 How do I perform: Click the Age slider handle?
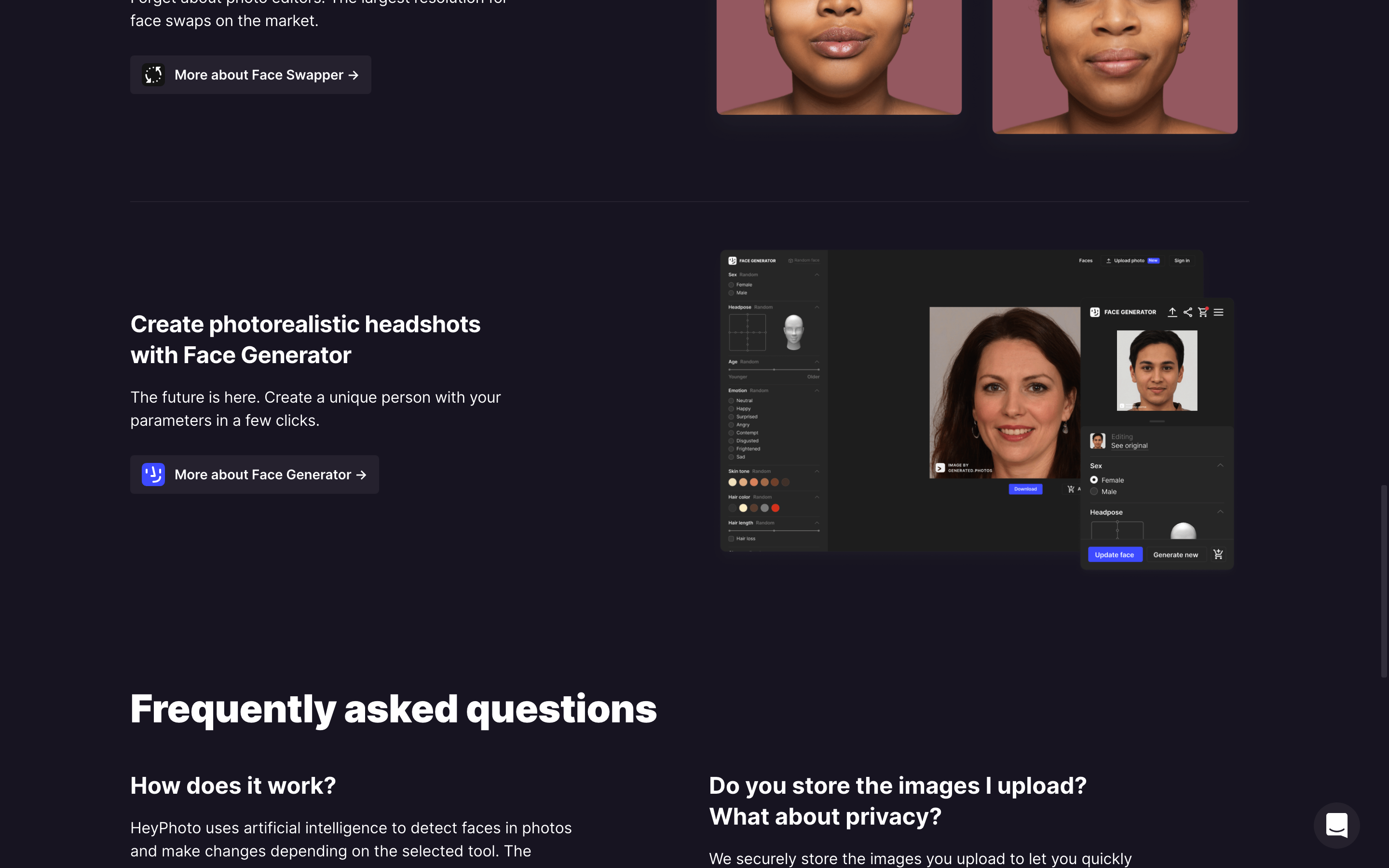[774, 370]
